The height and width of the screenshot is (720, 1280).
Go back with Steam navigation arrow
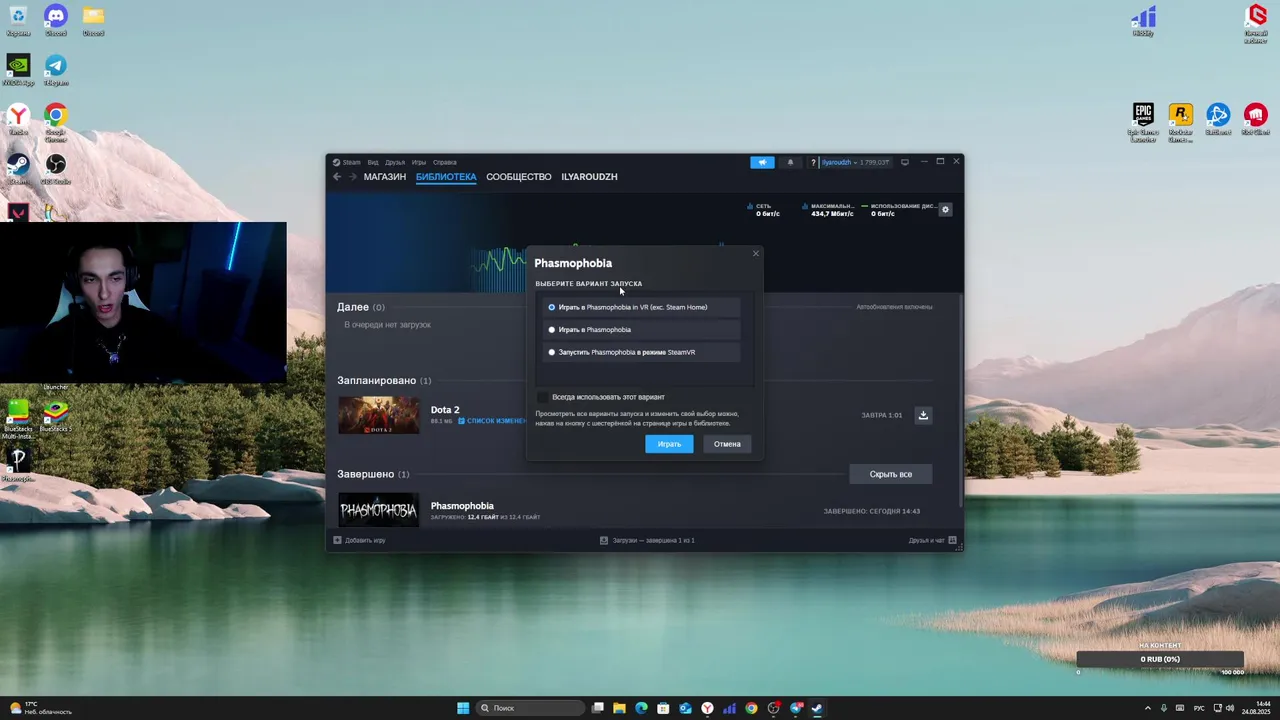(337, 177)
